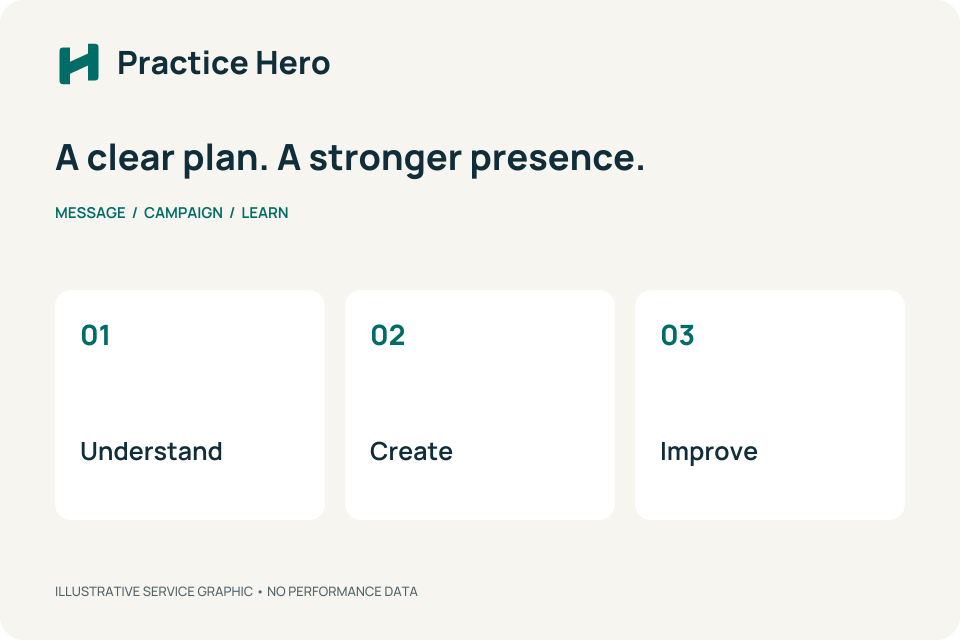Open the Create step title
This screenshot has width=960, height=640.
coord(411,451)
